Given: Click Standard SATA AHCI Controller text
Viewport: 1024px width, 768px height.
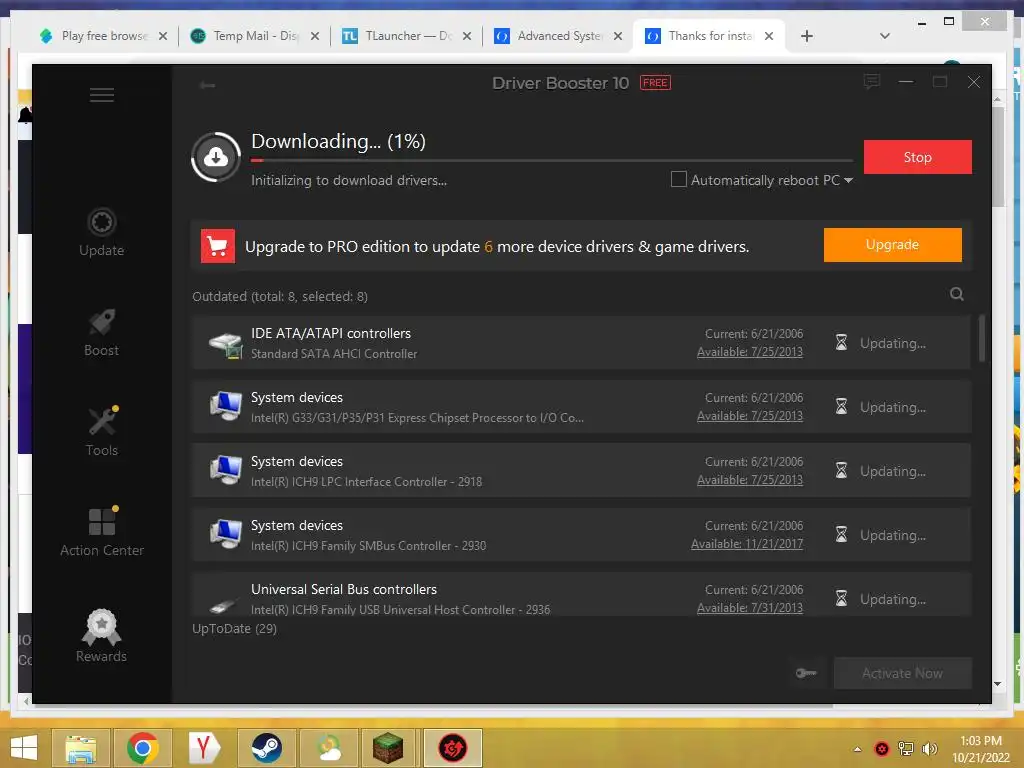Looking at the screenshot, I should pos(334,354).
